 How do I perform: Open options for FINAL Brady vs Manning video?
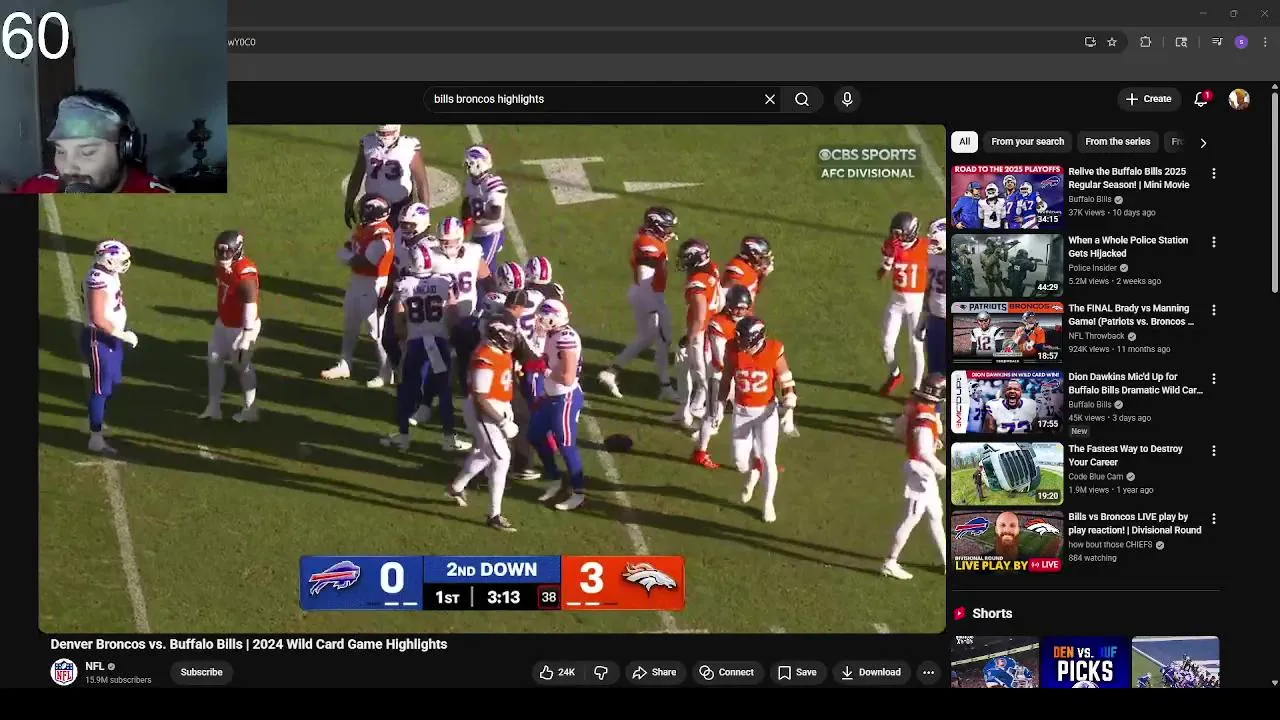pos(1214,310)
